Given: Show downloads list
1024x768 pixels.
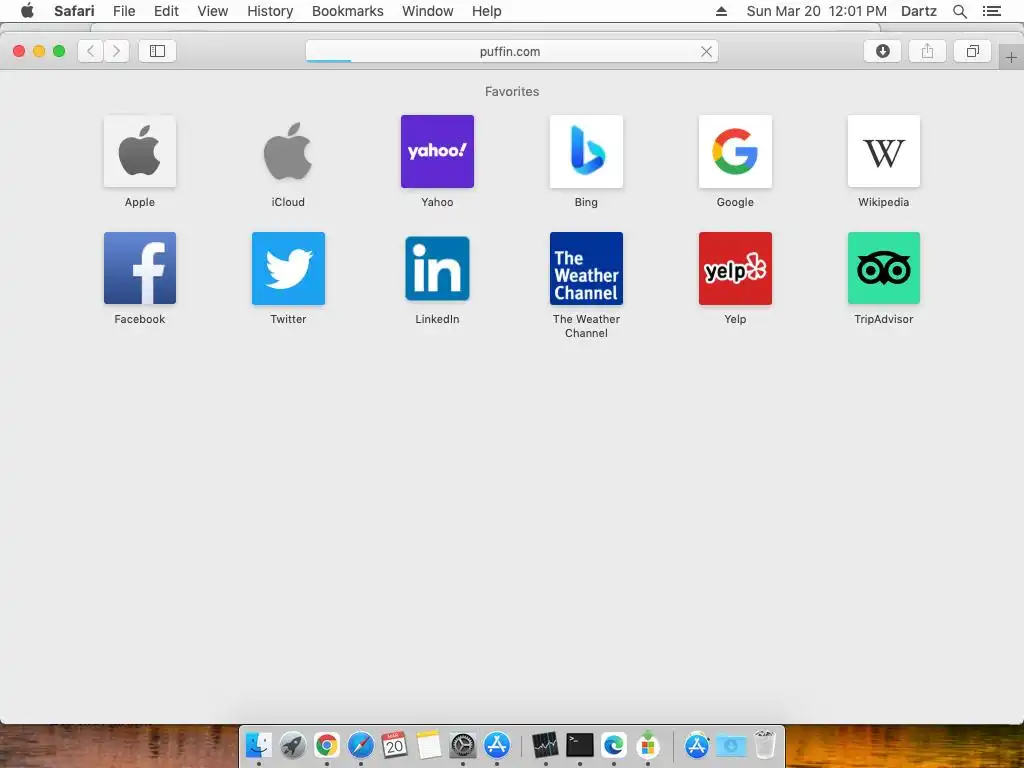Looking at the screenshot, I should (882, 51).
